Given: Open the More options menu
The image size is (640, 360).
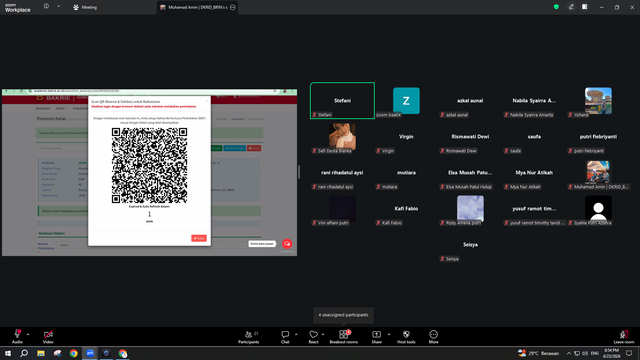Looking at the screenshot, I should tap(433, 337).
